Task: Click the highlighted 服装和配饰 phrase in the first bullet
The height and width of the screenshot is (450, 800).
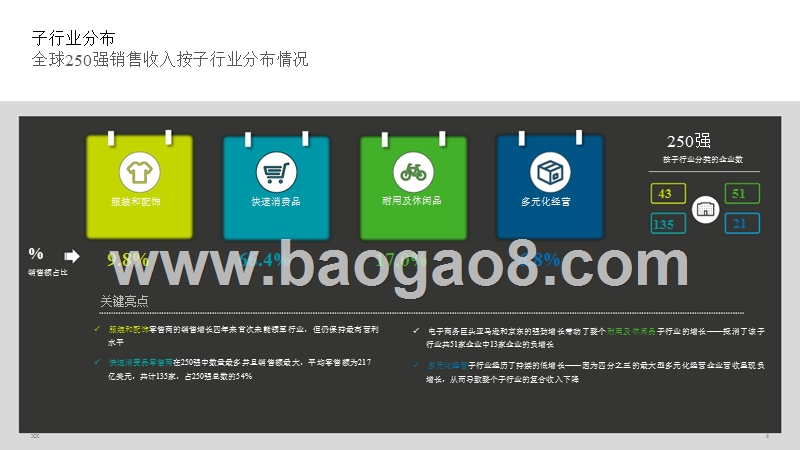Action: tap(129, 330)
